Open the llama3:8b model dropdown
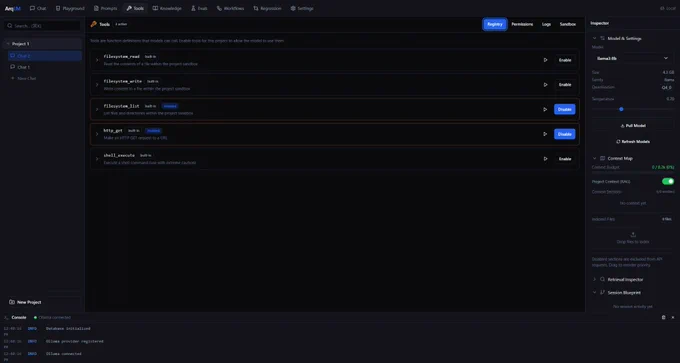Image resolution: width=680 pixels, height=363 pixels. pos(633,58)
